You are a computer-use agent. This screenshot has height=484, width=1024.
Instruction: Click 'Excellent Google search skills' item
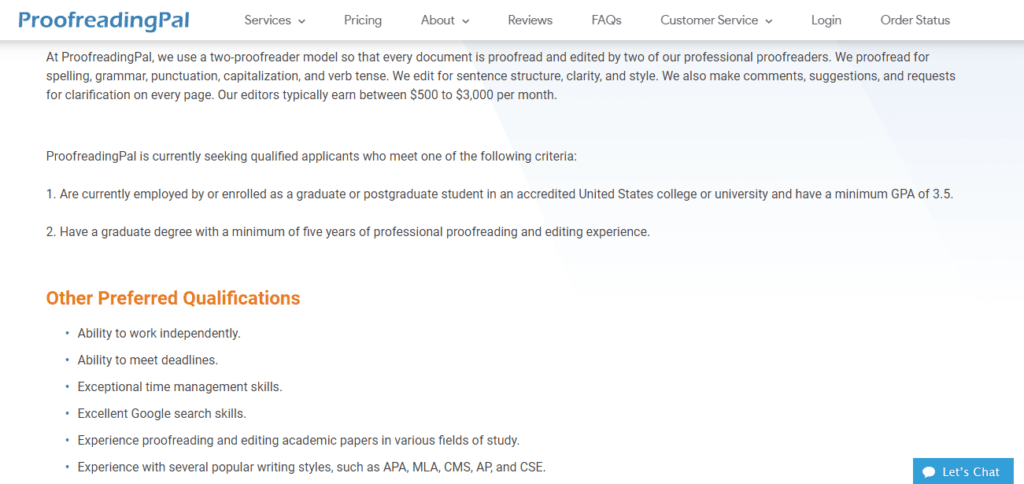tap(162, 413)
